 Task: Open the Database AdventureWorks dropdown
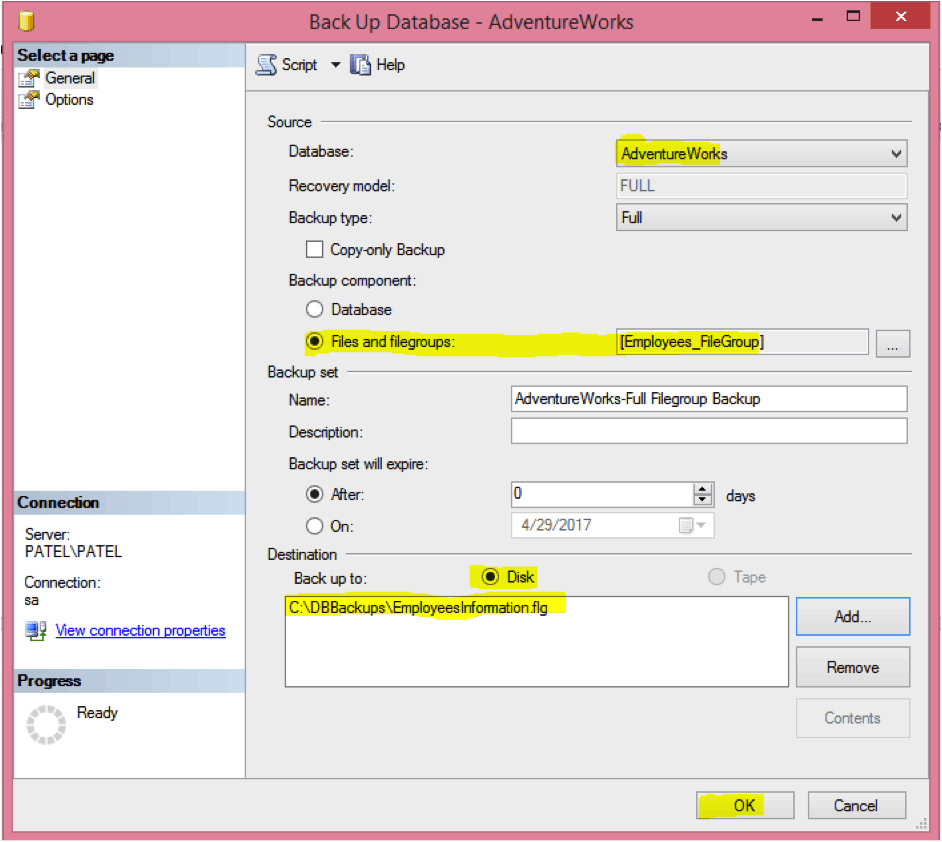click(x=761, y=154)
